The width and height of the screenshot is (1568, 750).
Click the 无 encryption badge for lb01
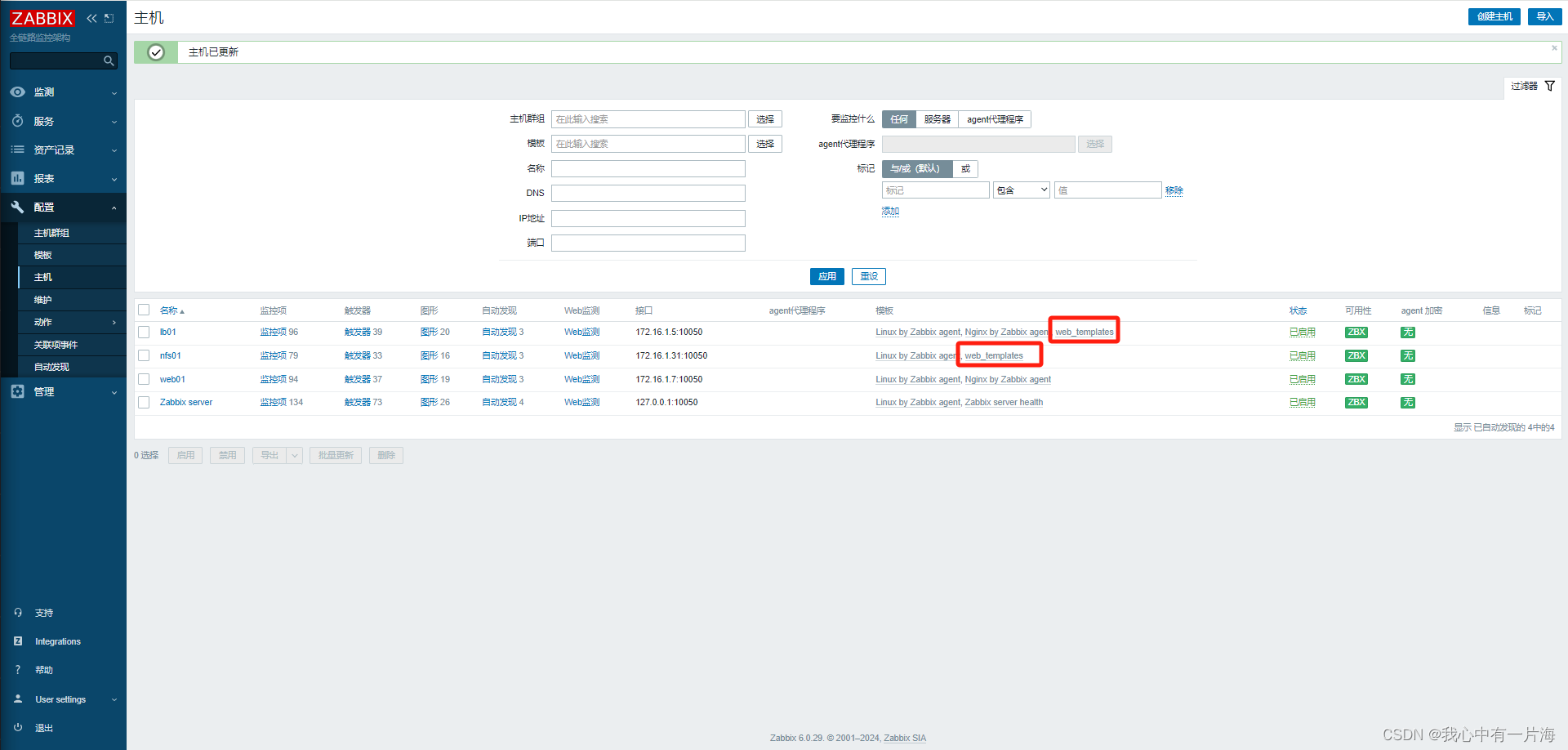click(x=1408, y=333)
